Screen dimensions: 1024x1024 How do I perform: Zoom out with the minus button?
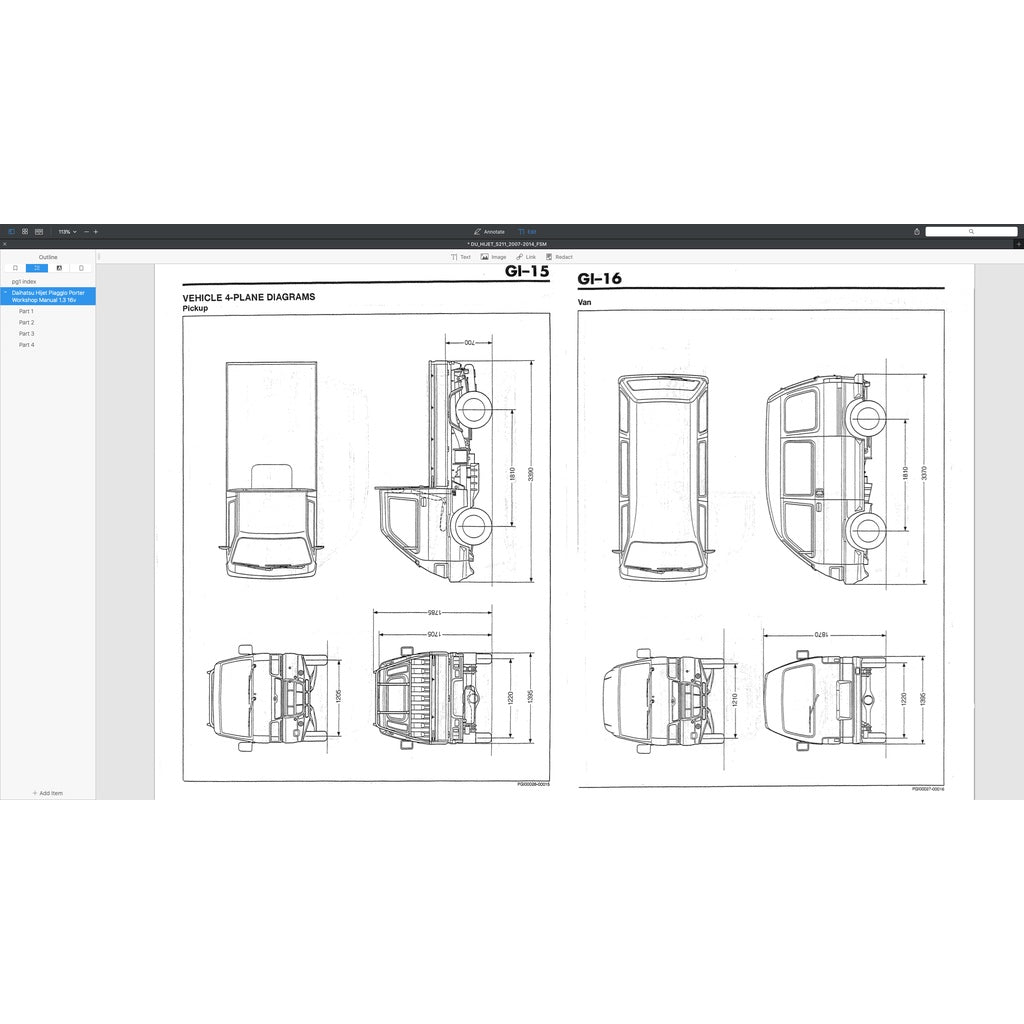86,231
